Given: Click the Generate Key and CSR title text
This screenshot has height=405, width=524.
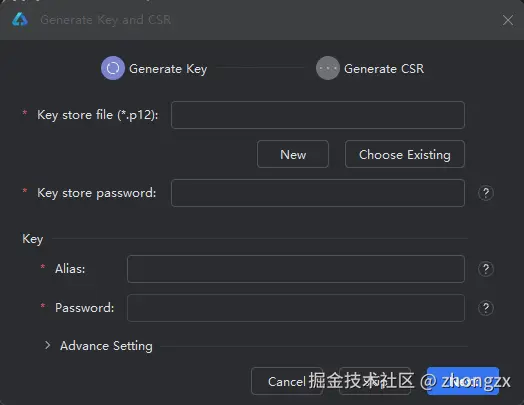Looking at the screenshot, I should [106, 20].
